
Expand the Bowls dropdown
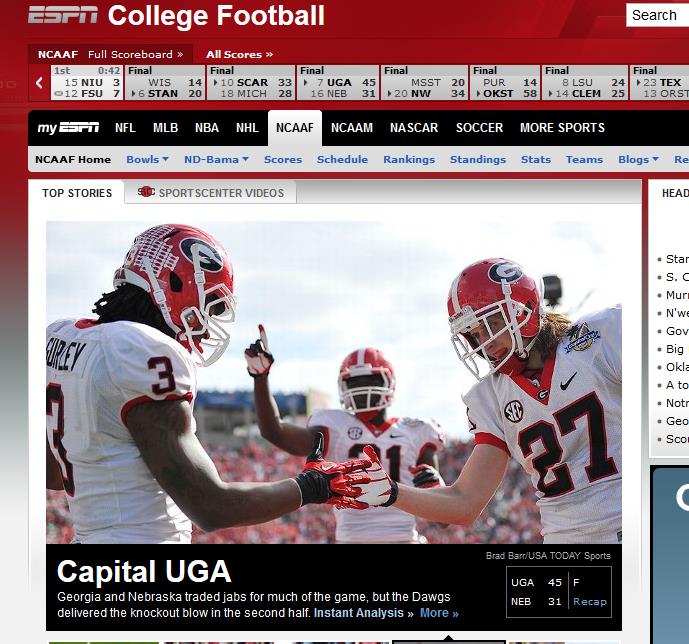pyautogui.click(x=147, y=159)
